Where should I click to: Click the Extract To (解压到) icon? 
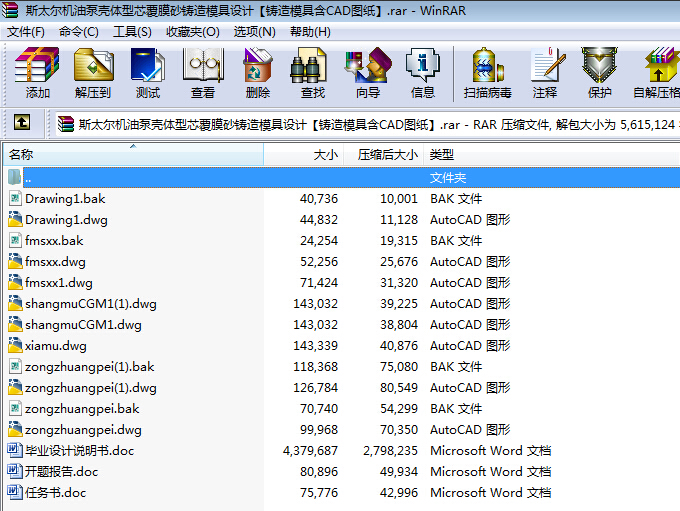[93, 65]
